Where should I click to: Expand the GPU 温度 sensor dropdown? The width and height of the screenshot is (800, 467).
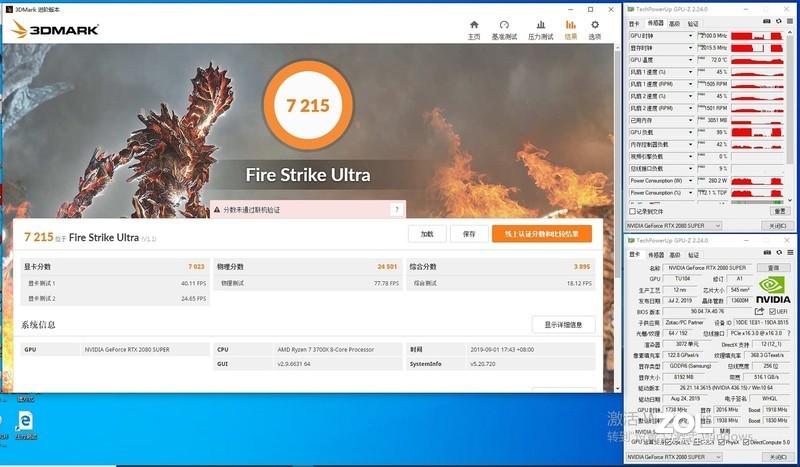(x=690, y=60)
